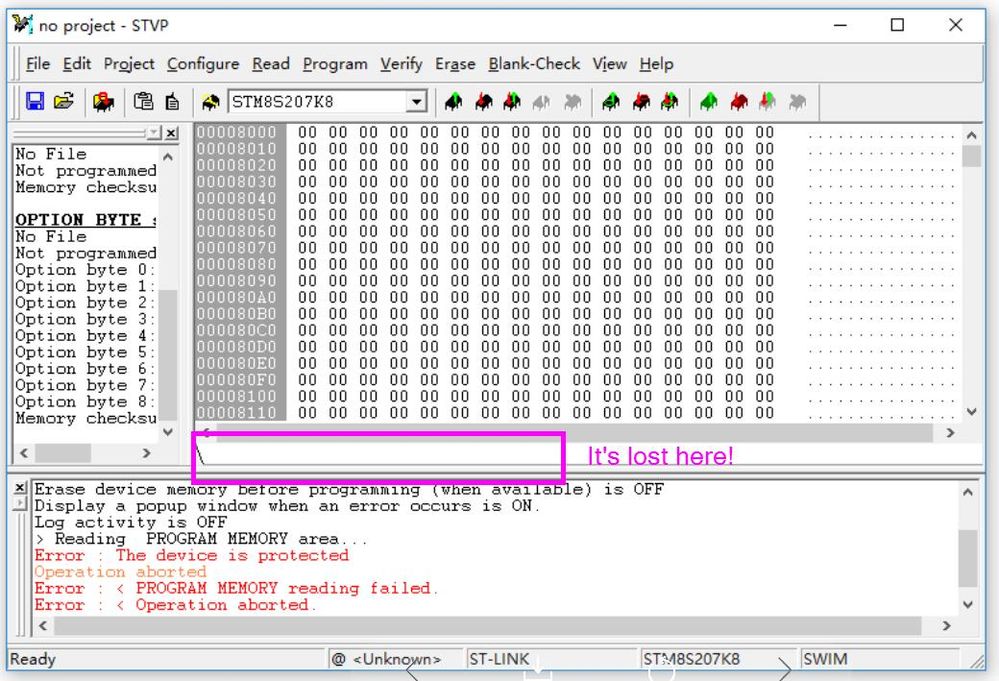Open the Read menu
Image resolution: width=999 pixels, height=681 pixels.
[x=271, y=64]
